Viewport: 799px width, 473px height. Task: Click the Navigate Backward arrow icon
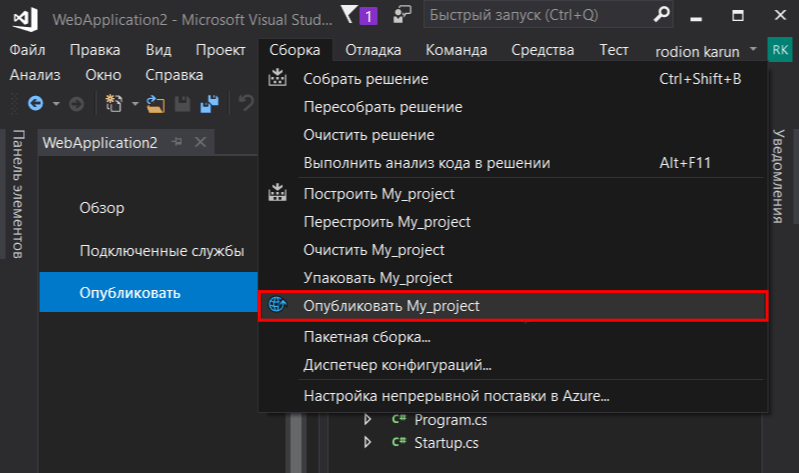[x=35, y=103]
